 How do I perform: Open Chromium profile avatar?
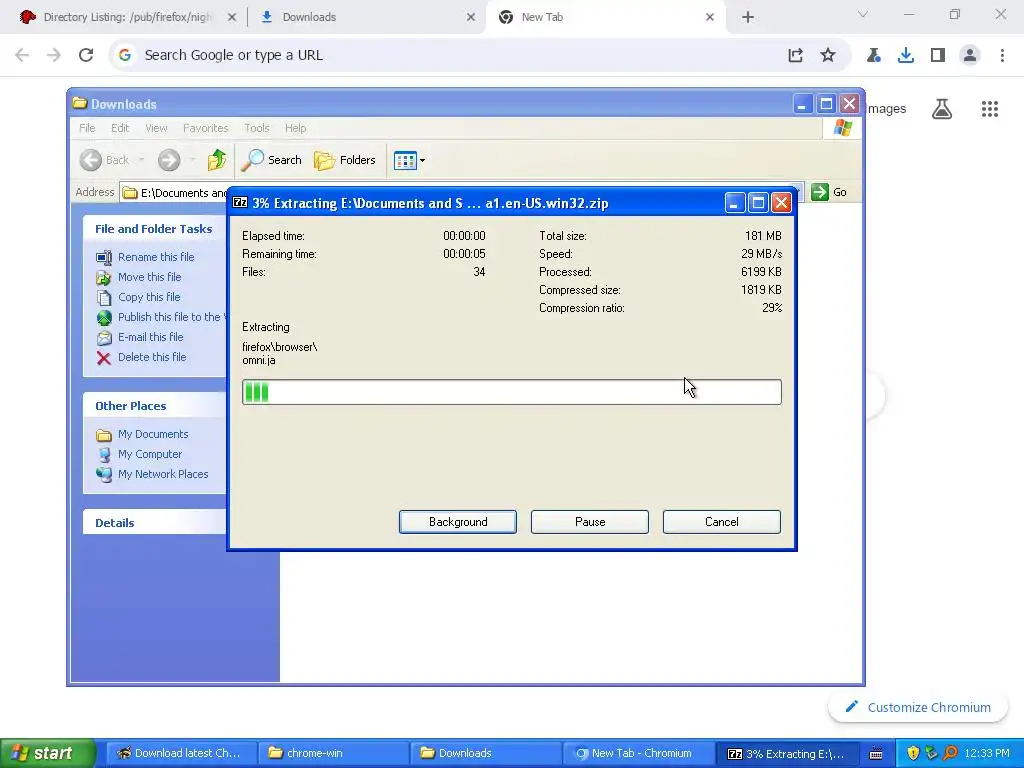[x=970, y=55]
